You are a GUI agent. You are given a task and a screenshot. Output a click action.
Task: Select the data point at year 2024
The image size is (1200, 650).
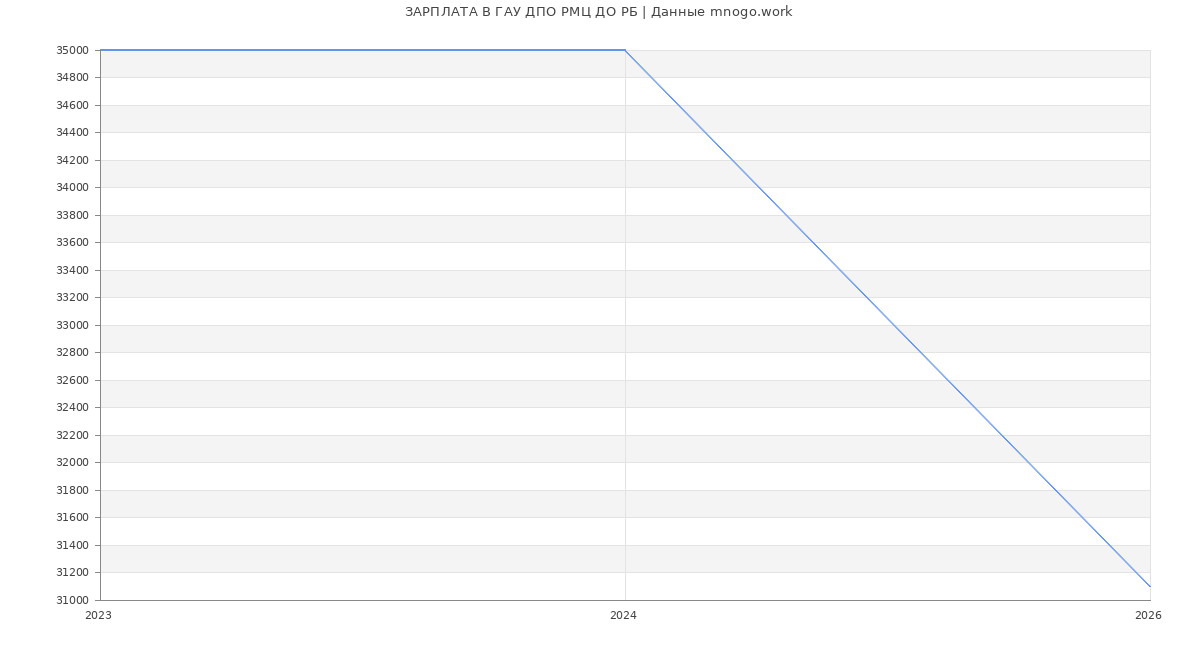625,50
